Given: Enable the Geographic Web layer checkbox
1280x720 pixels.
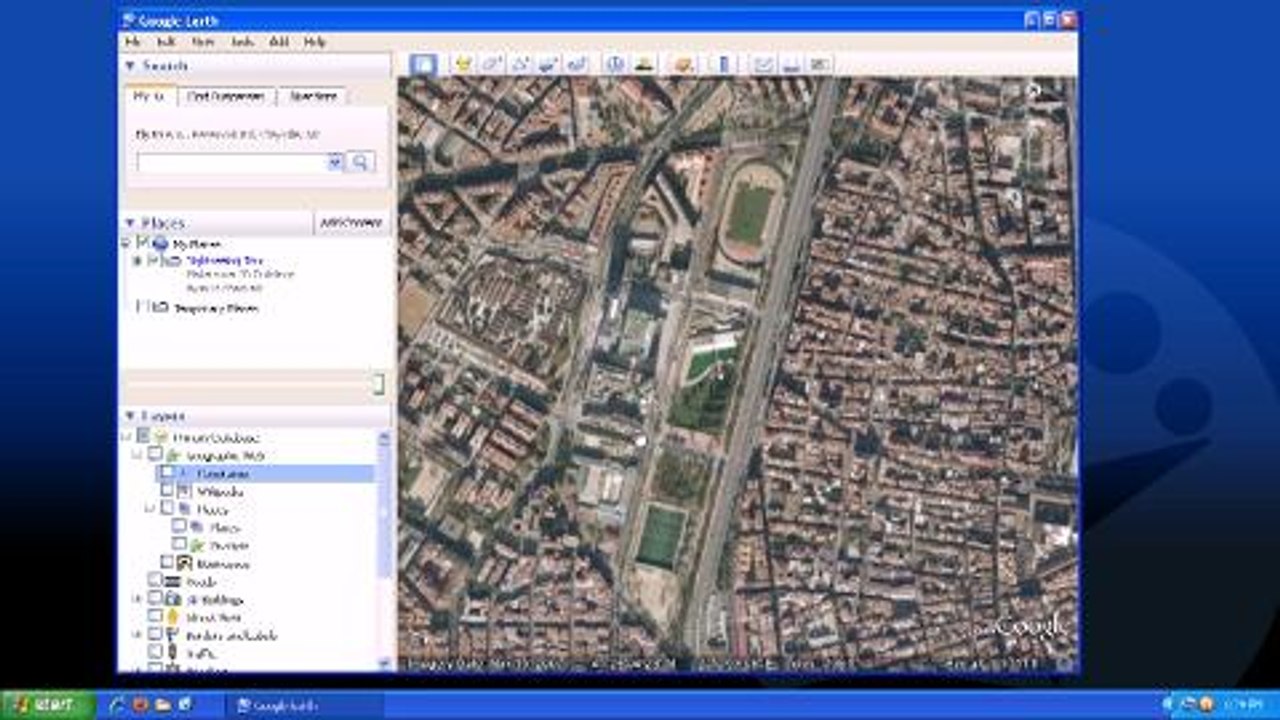Looking at the screenshot, I should (155, 455).
